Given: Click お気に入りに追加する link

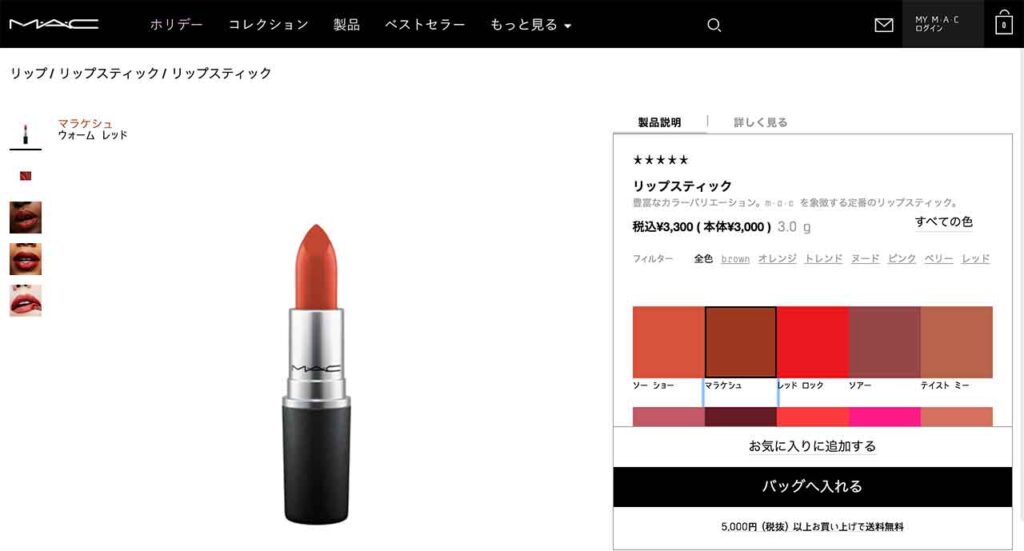Looking at the screenshot, I should (812, 447).
